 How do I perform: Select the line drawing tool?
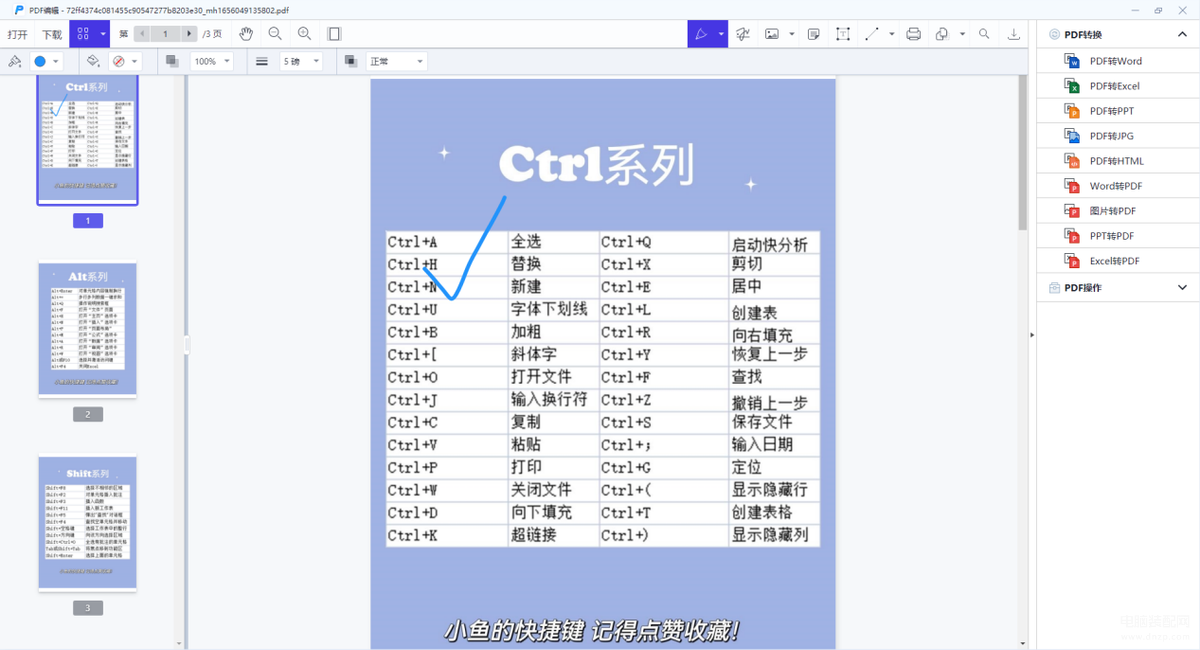tap(872, 34)
